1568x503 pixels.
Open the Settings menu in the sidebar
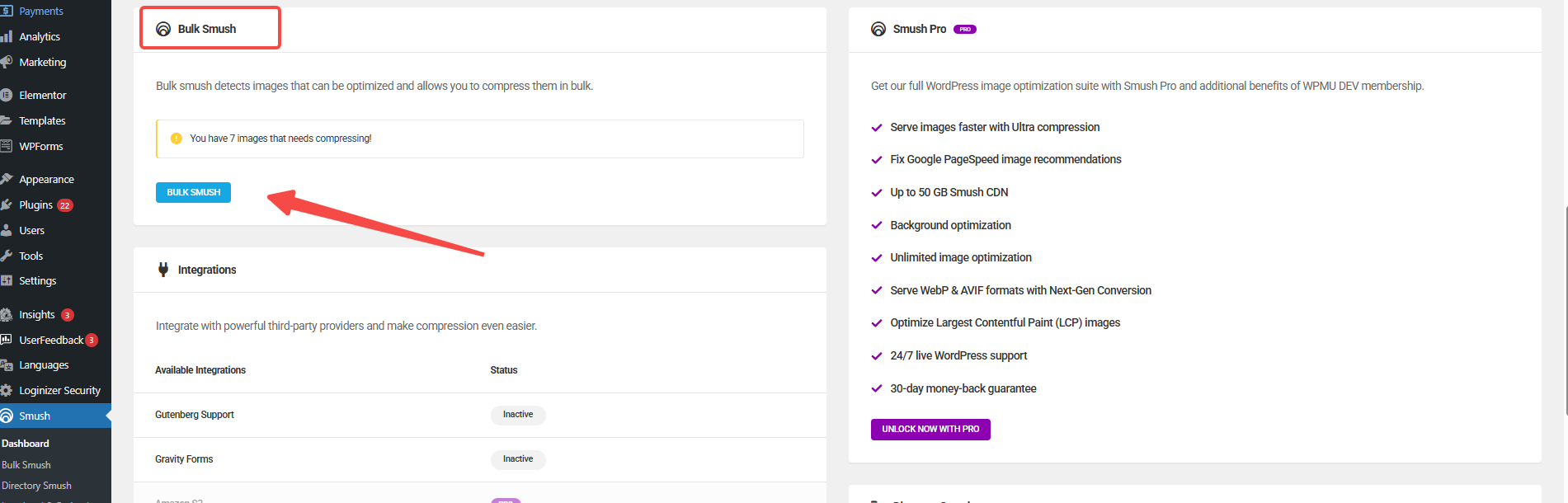pos(38,280)
